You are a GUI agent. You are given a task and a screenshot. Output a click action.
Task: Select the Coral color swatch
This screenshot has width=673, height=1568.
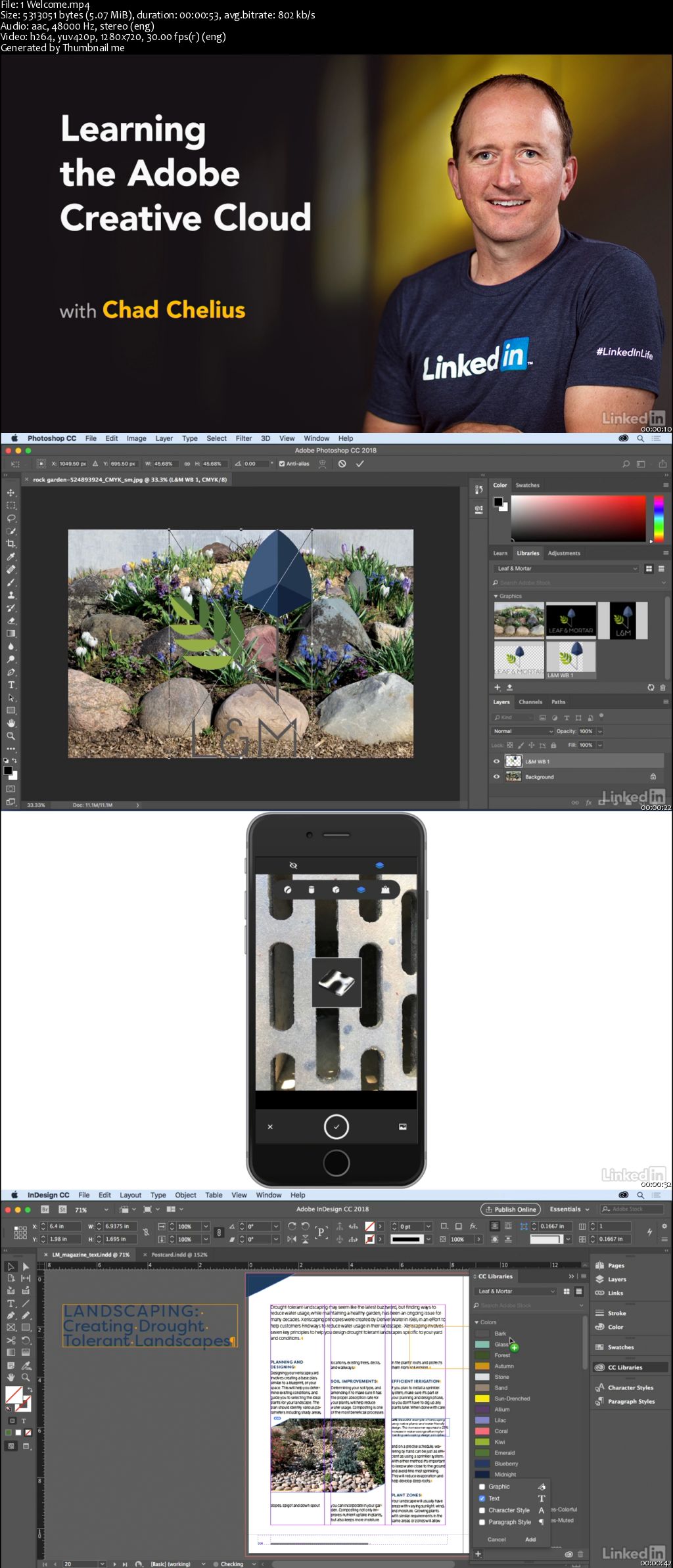coord(482,1431)
